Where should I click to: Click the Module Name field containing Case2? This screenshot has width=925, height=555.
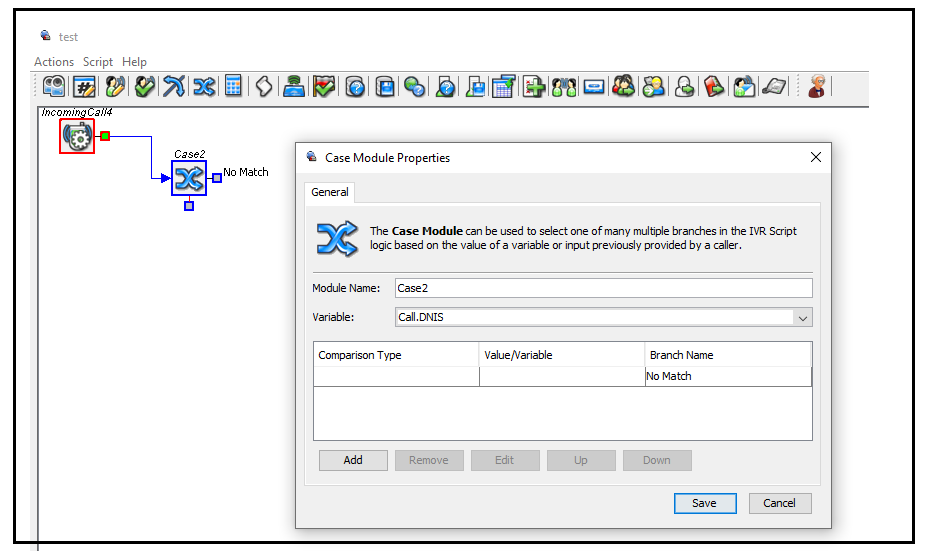point(603,288)
